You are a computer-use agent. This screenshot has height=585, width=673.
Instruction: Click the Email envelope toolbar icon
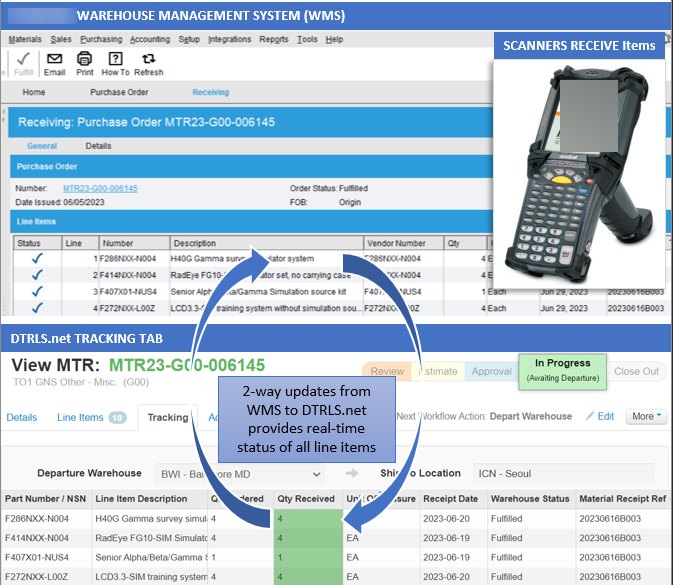55,58
